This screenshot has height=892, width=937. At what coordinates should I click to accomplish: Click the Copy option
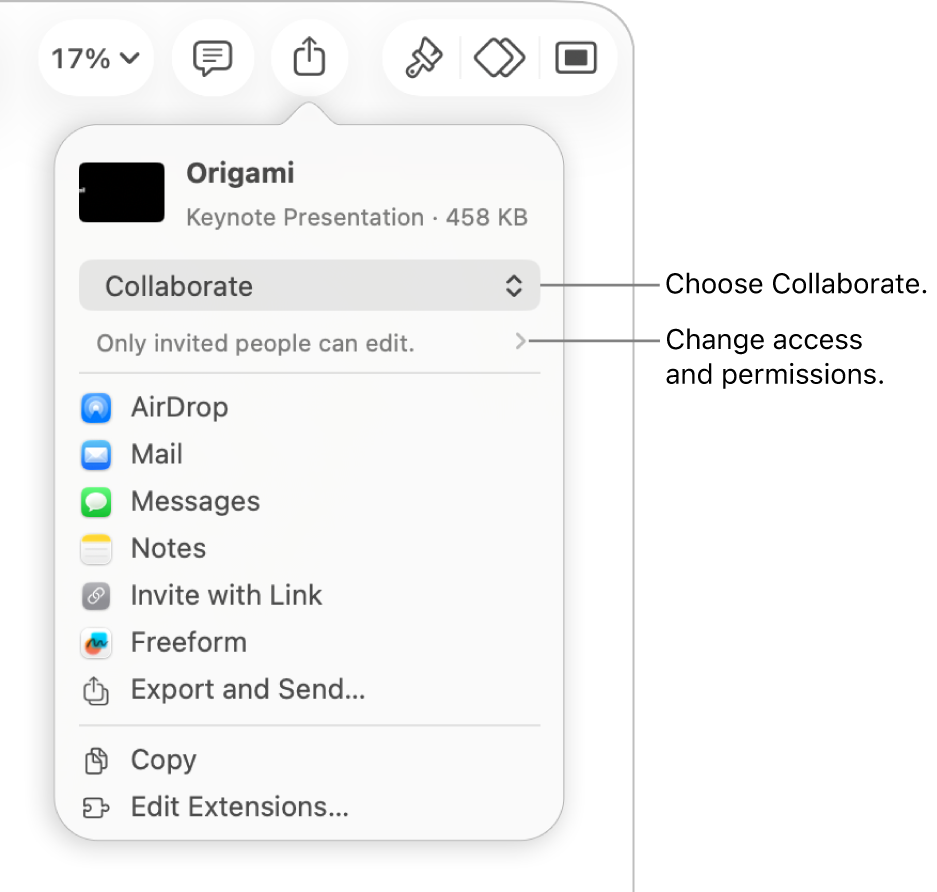pyautogui.click(x=162, y=760)
